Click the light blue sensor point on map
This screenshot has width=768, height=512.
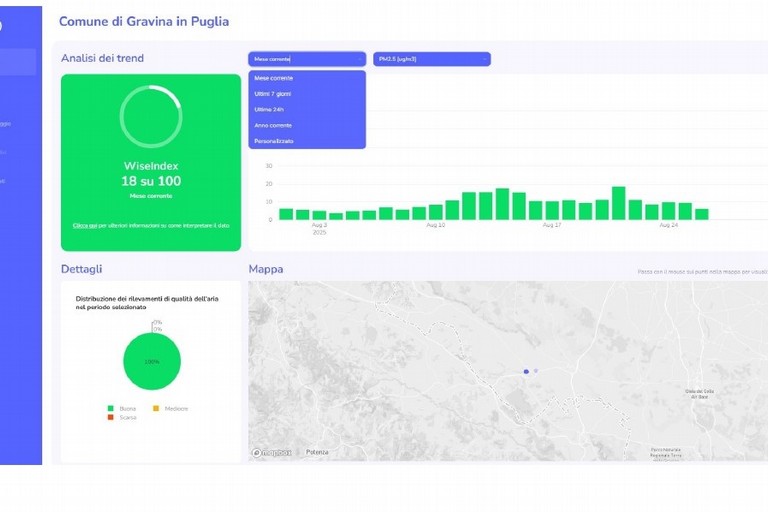pyautogui.click(x=536, y=371)
